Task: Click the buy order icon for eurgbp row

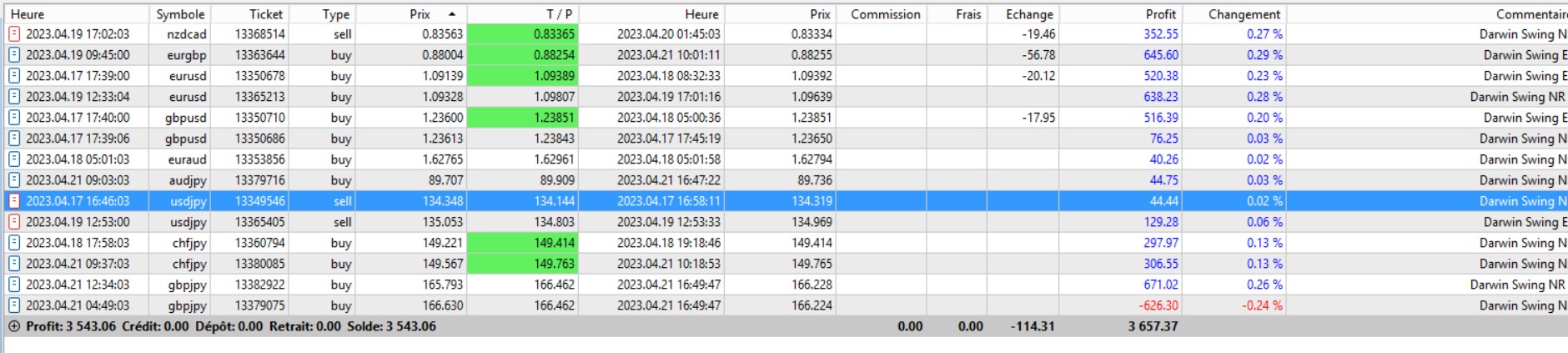Action: point(14,55)
